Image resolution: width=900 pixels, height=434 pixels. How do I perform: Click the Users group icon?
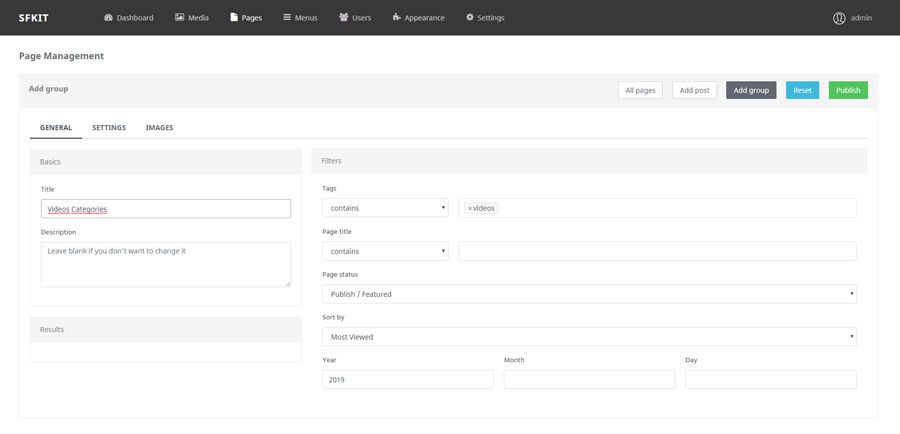pos(344,18)
